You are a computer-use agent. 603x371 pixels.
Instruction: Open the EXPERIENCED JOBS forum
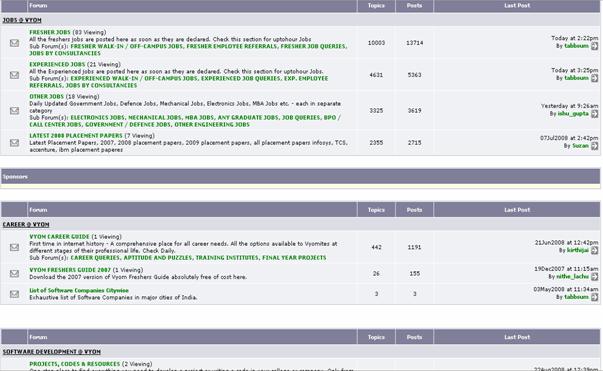click(57, 65)
